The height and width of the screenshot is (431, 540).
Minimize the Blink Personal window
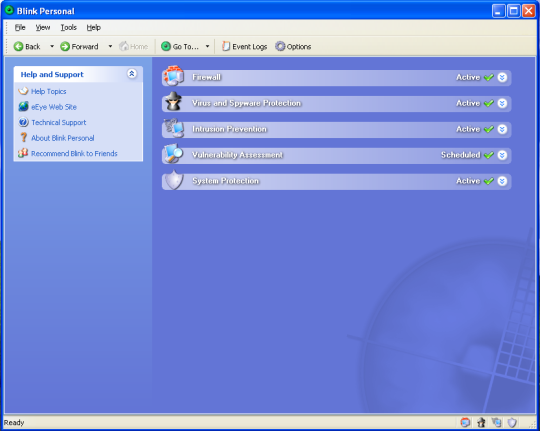(498, 11)
